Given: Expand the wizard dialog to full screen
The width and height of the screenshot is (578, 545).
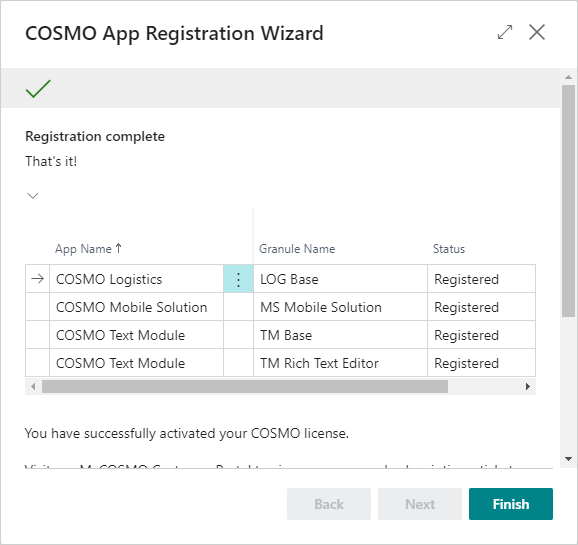Looking at the screenshot, I should click(x=505, y=32).
